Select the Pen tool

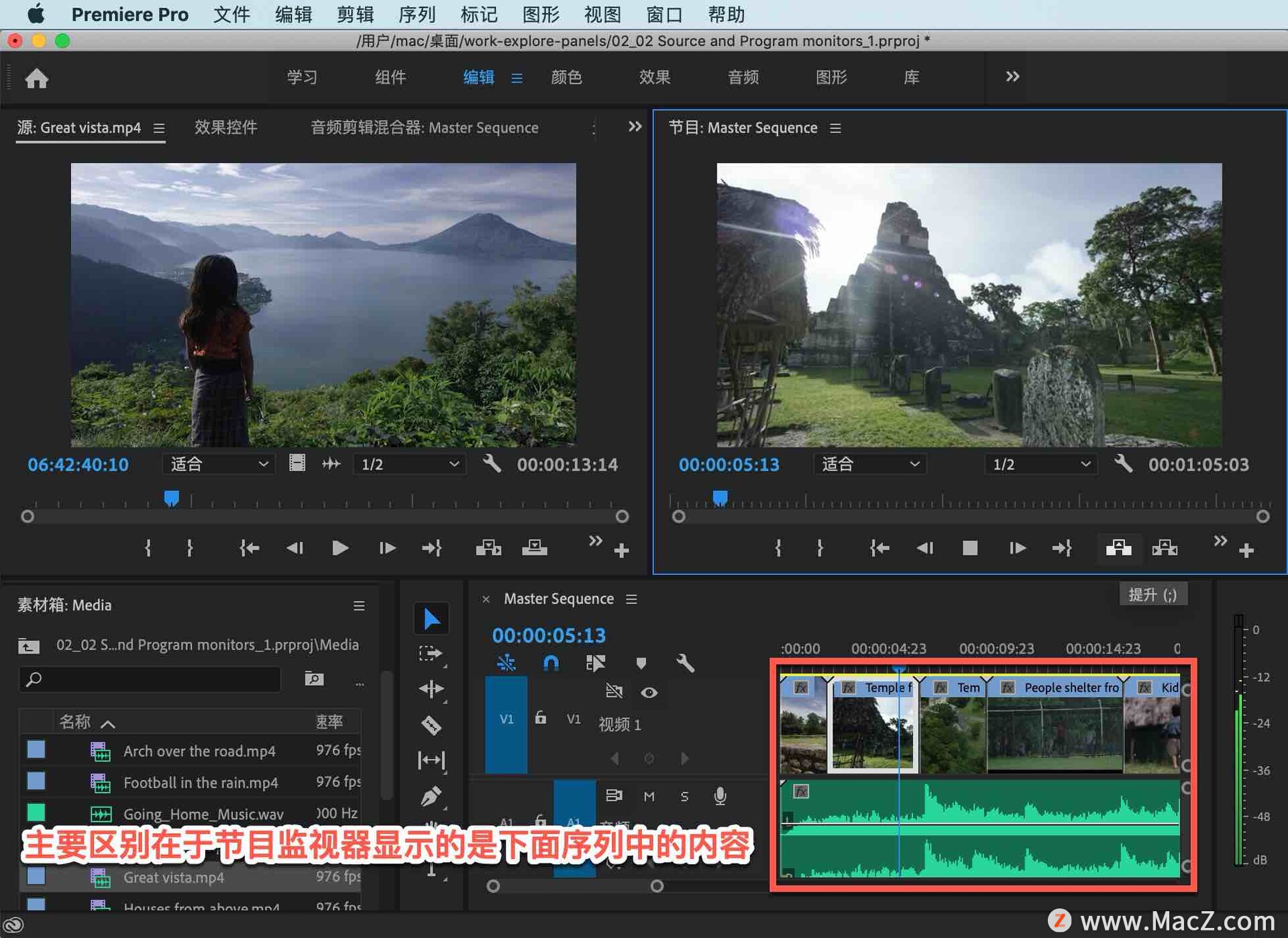tap(431, 796)
